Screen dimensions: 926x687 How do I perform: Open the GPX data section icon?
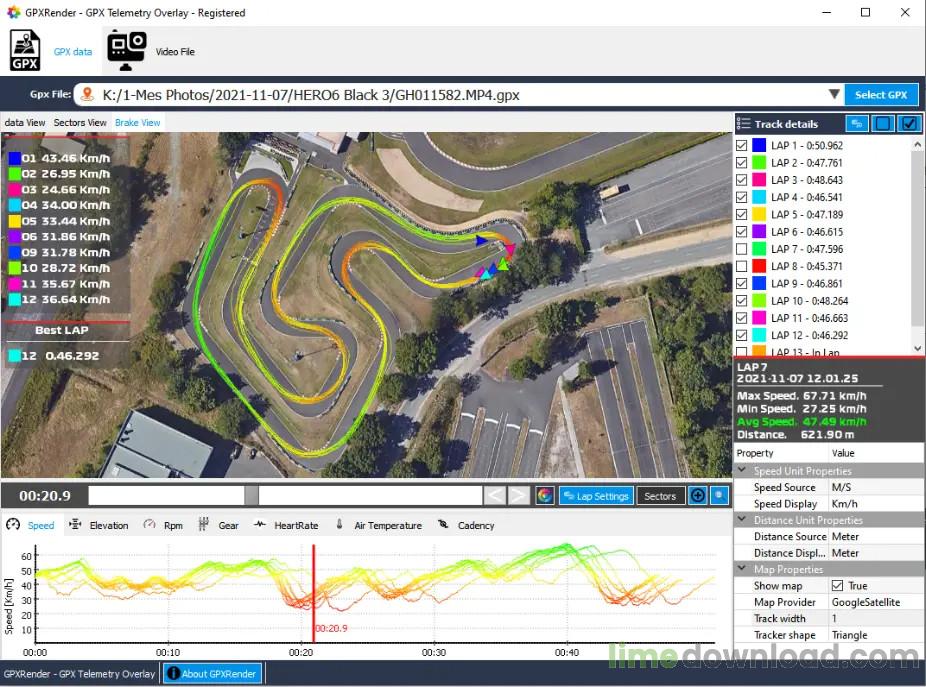[25, 50]
